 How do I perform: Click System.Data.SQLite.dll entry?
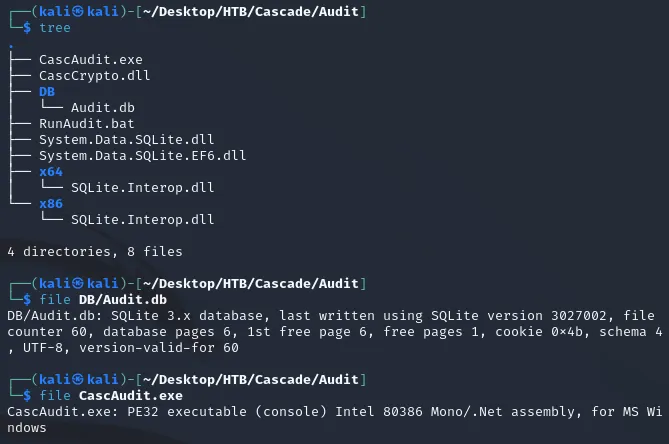pos(127,139)
